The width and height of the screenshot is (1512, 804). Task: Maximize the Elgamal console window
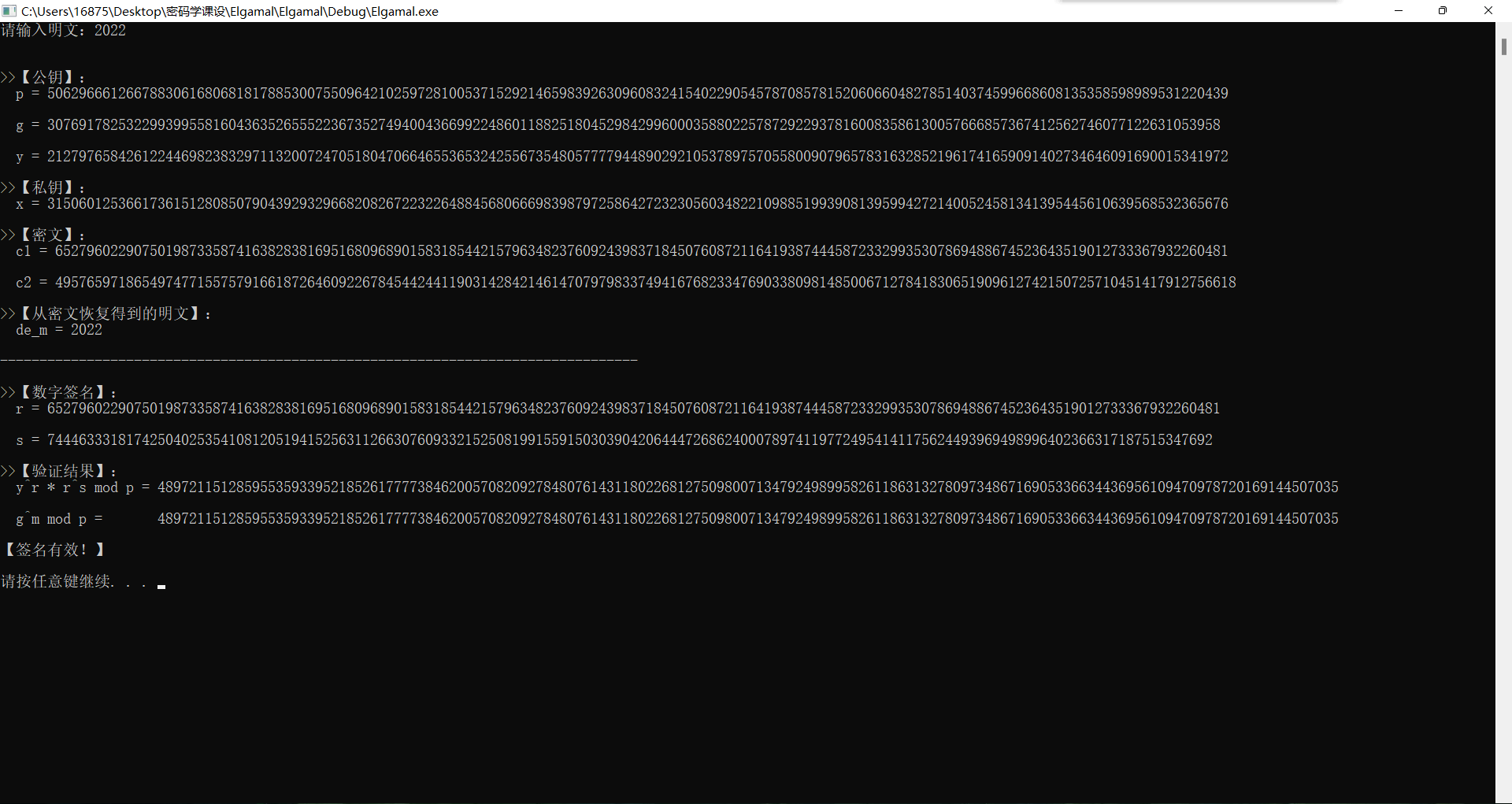tap(1443, 11)
